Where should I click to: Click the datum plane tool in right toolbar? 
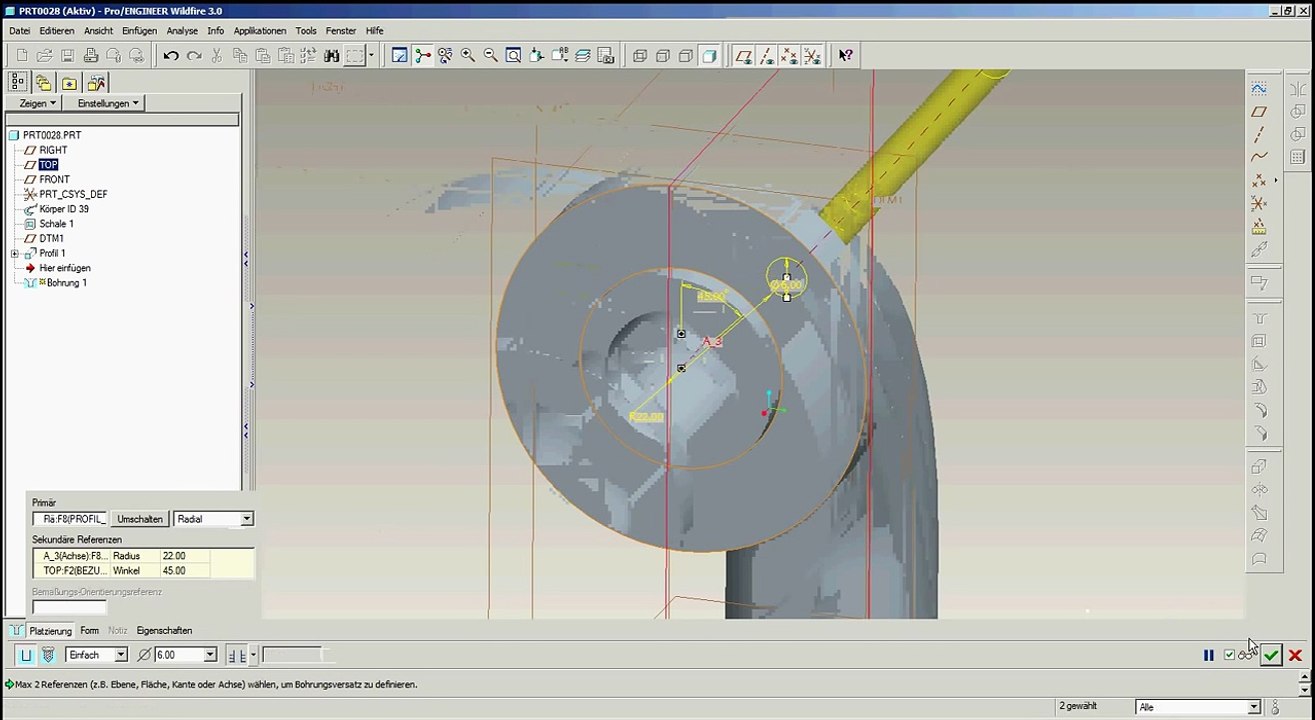[1260, 112]
